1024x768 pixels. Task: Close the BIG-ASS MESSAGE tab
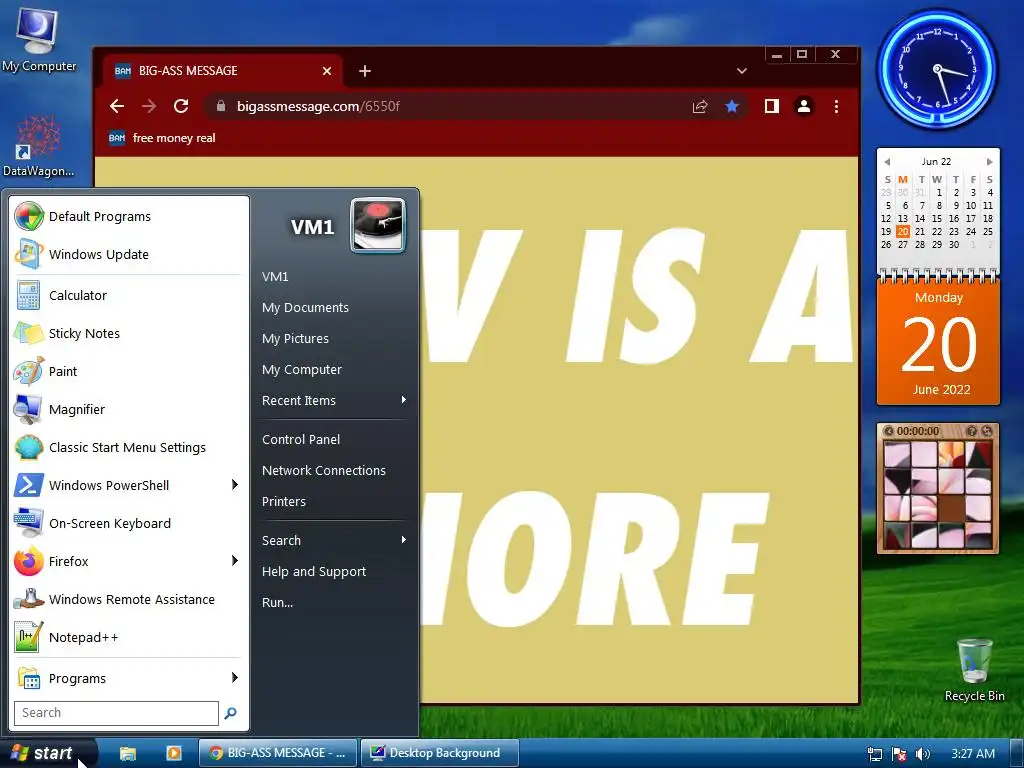coord(327,71)
